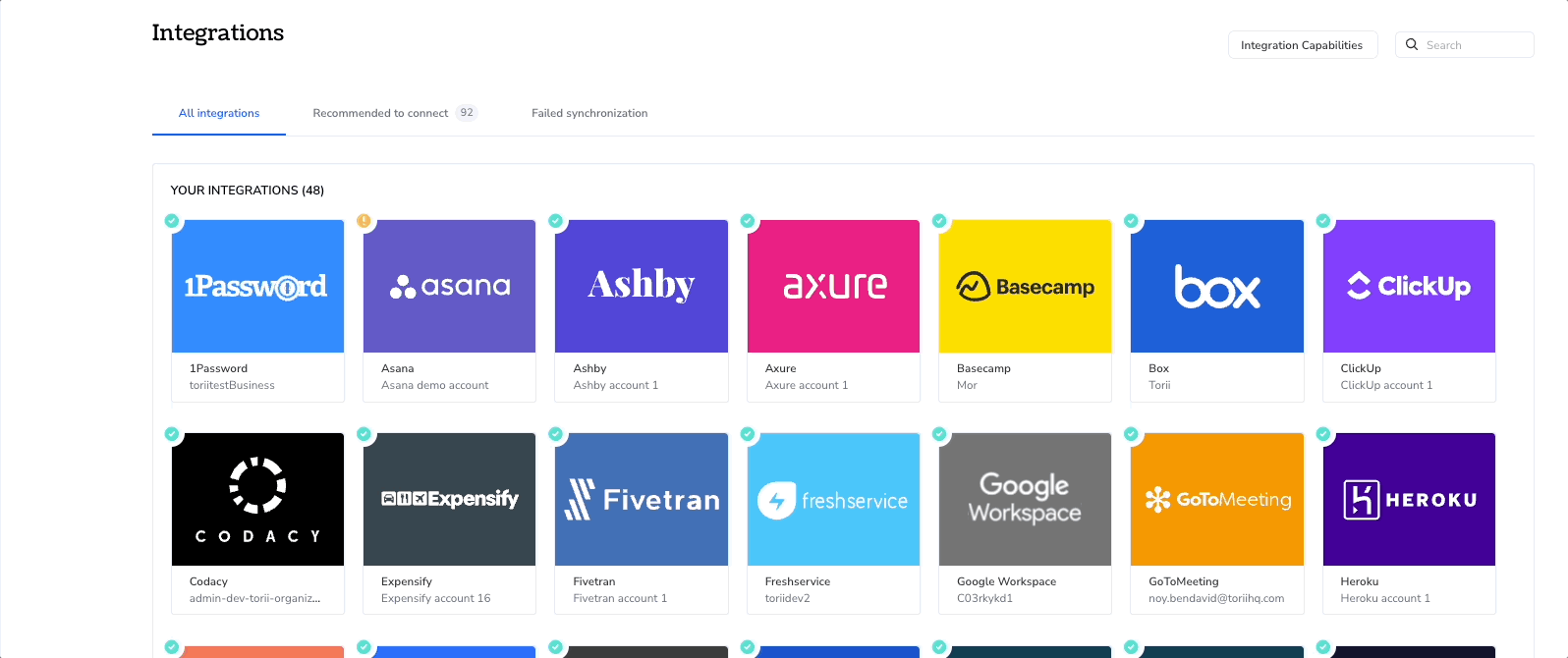Click the 'Freshservice' name label
Viewport: 1568px width, 658px height.
click(x=798, y=581)
